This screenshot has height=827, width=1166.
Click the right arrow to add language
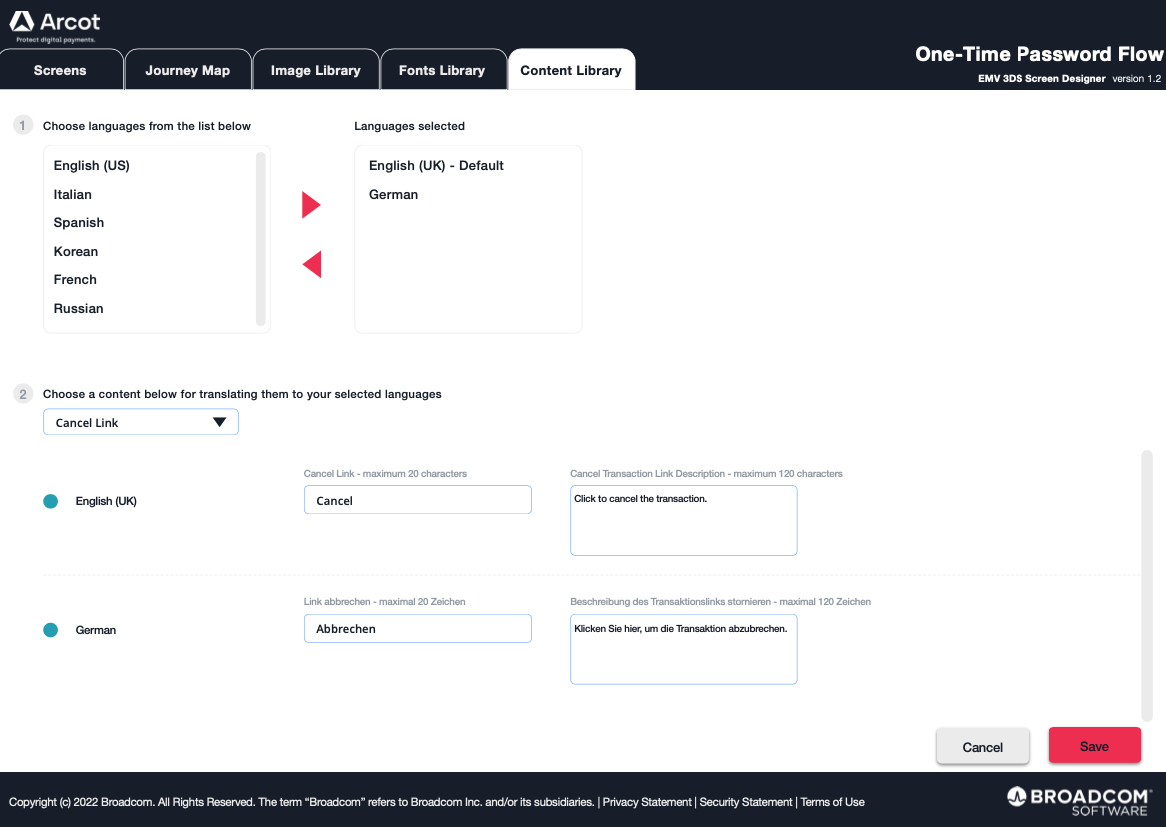point(311,205)
